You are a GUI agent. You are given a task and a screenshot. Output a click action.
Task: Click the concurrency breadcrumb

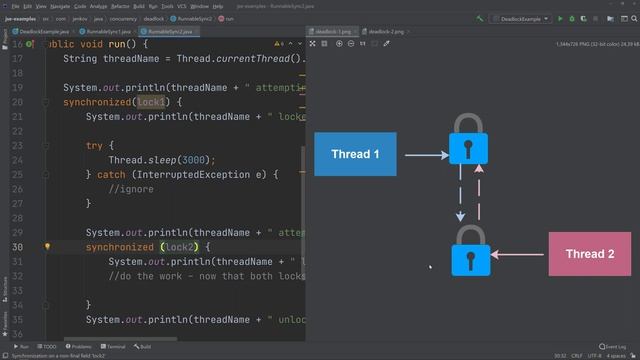tap(122, 19)
